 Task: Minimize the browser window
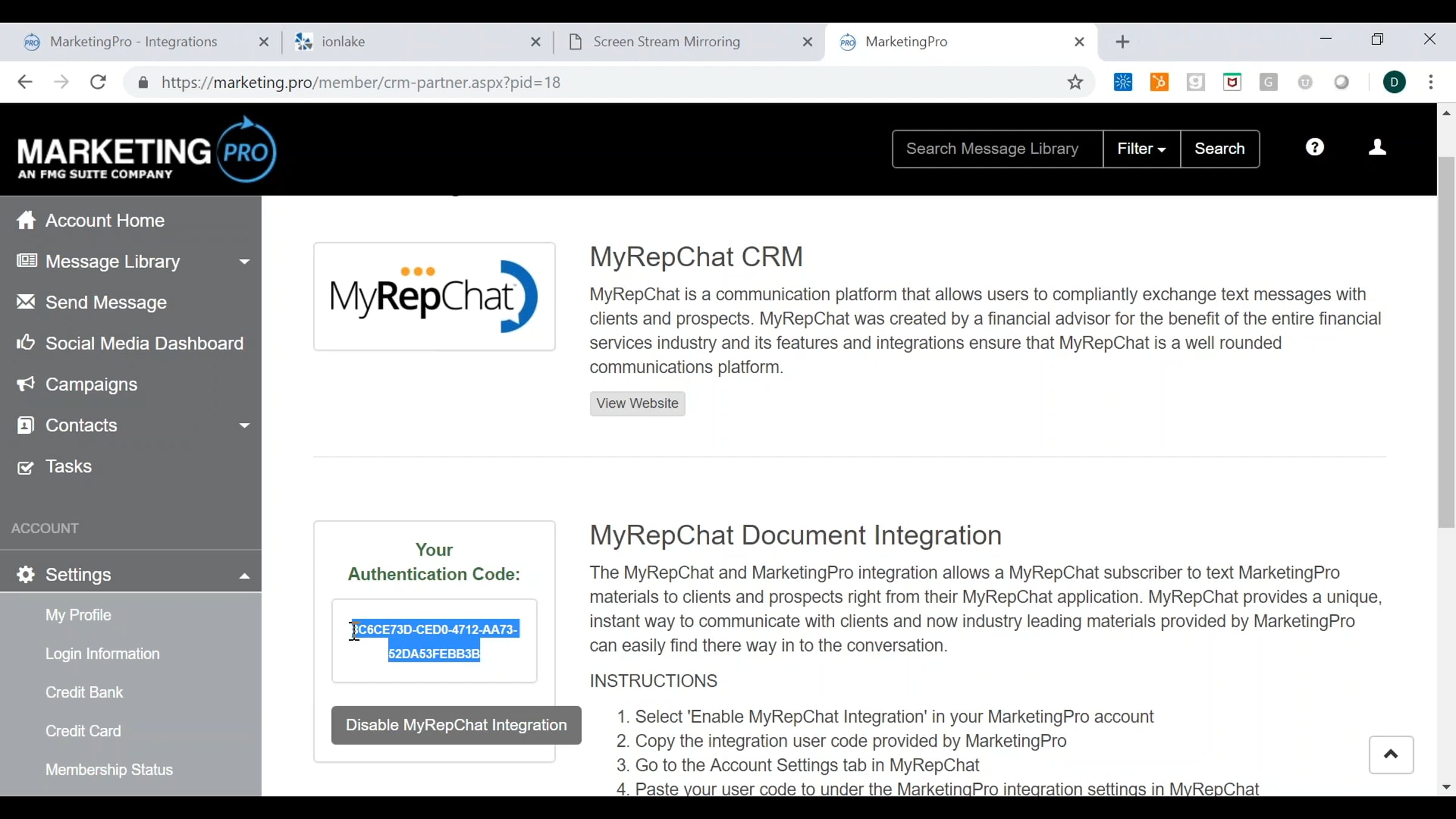point(1326,39)
